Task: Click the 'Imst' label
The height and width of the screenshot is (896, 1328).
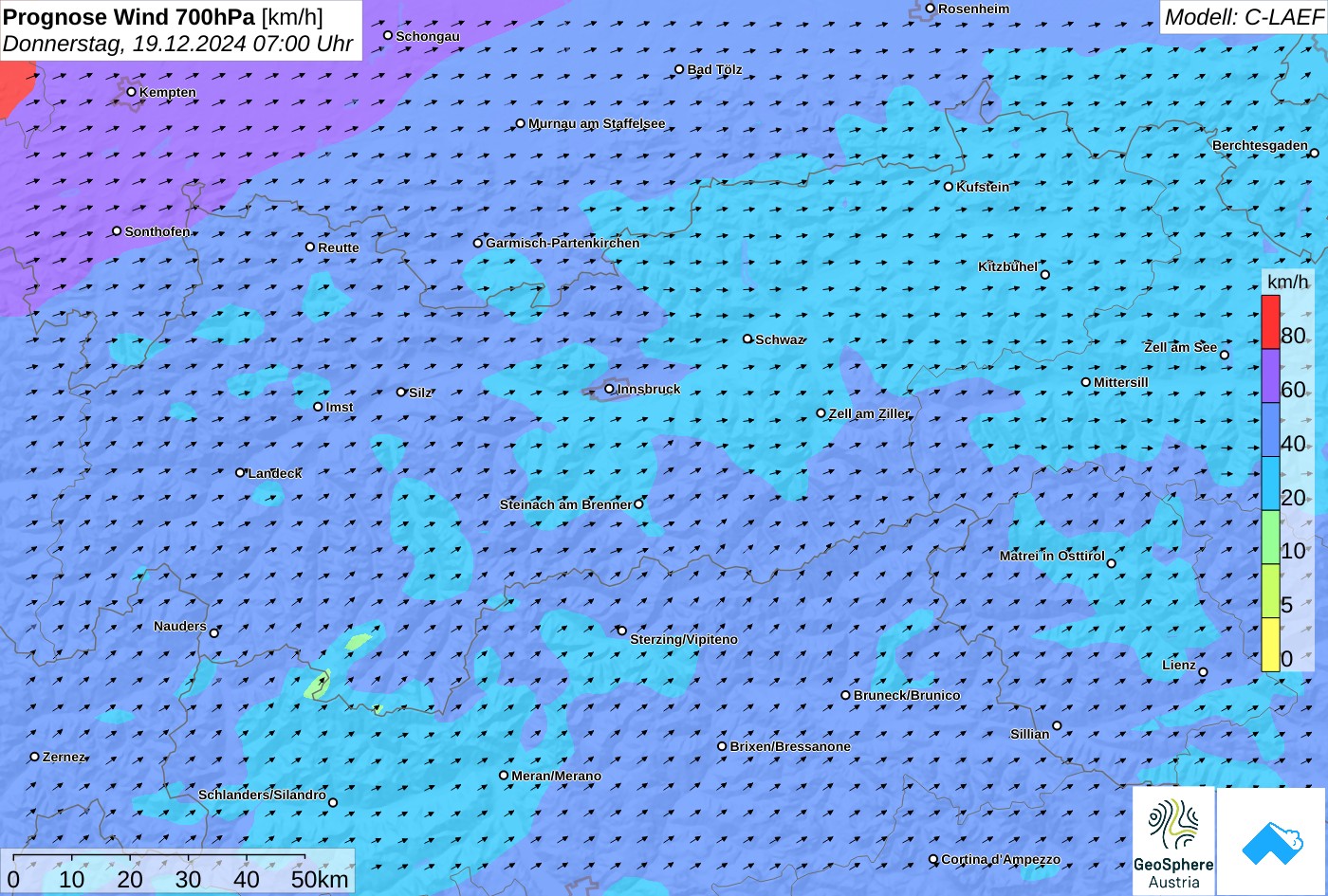Action: [x=340, y=408]
